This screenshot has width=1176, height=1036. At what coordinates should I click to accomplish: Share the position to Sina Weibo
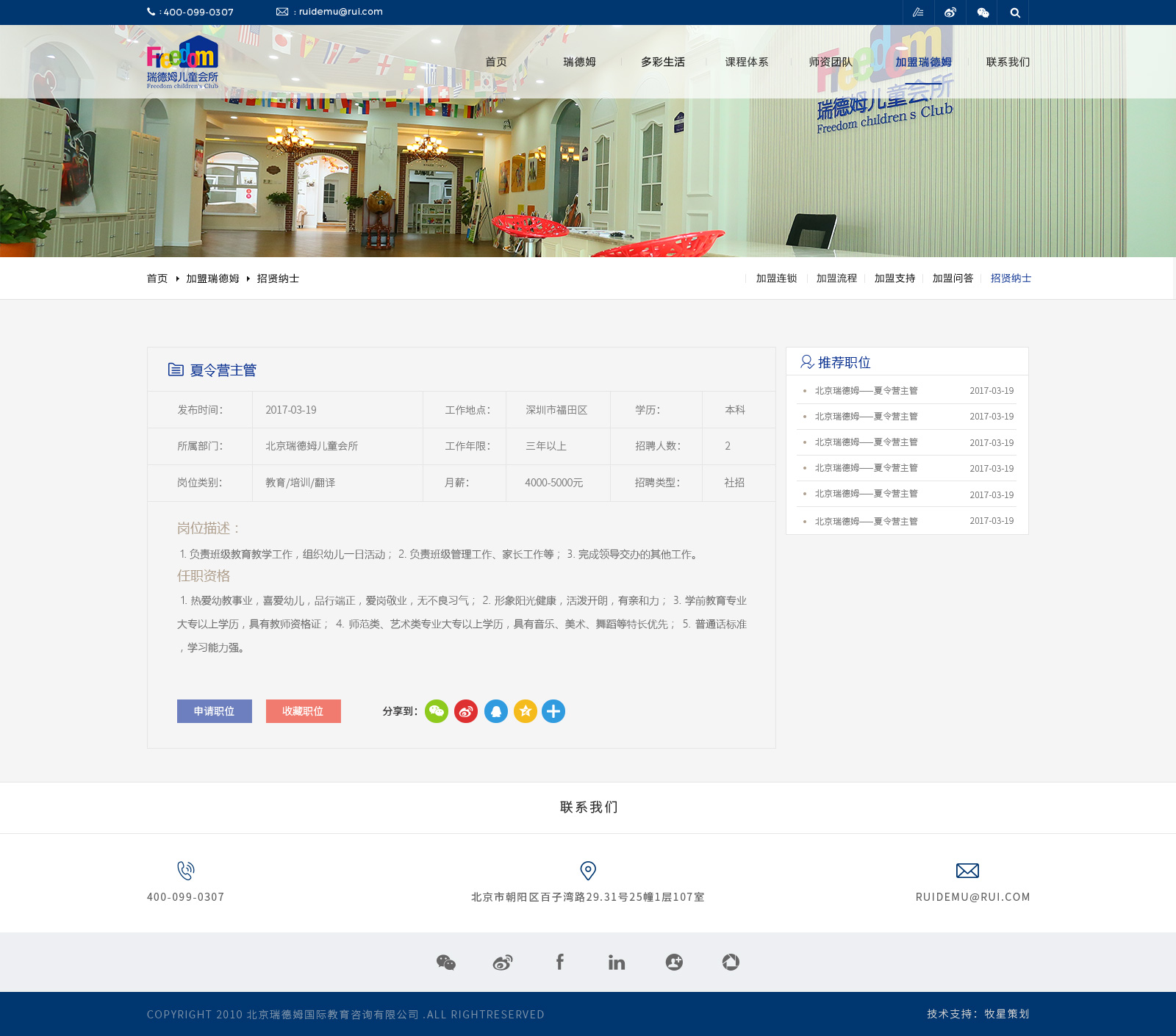coord(466,711)
